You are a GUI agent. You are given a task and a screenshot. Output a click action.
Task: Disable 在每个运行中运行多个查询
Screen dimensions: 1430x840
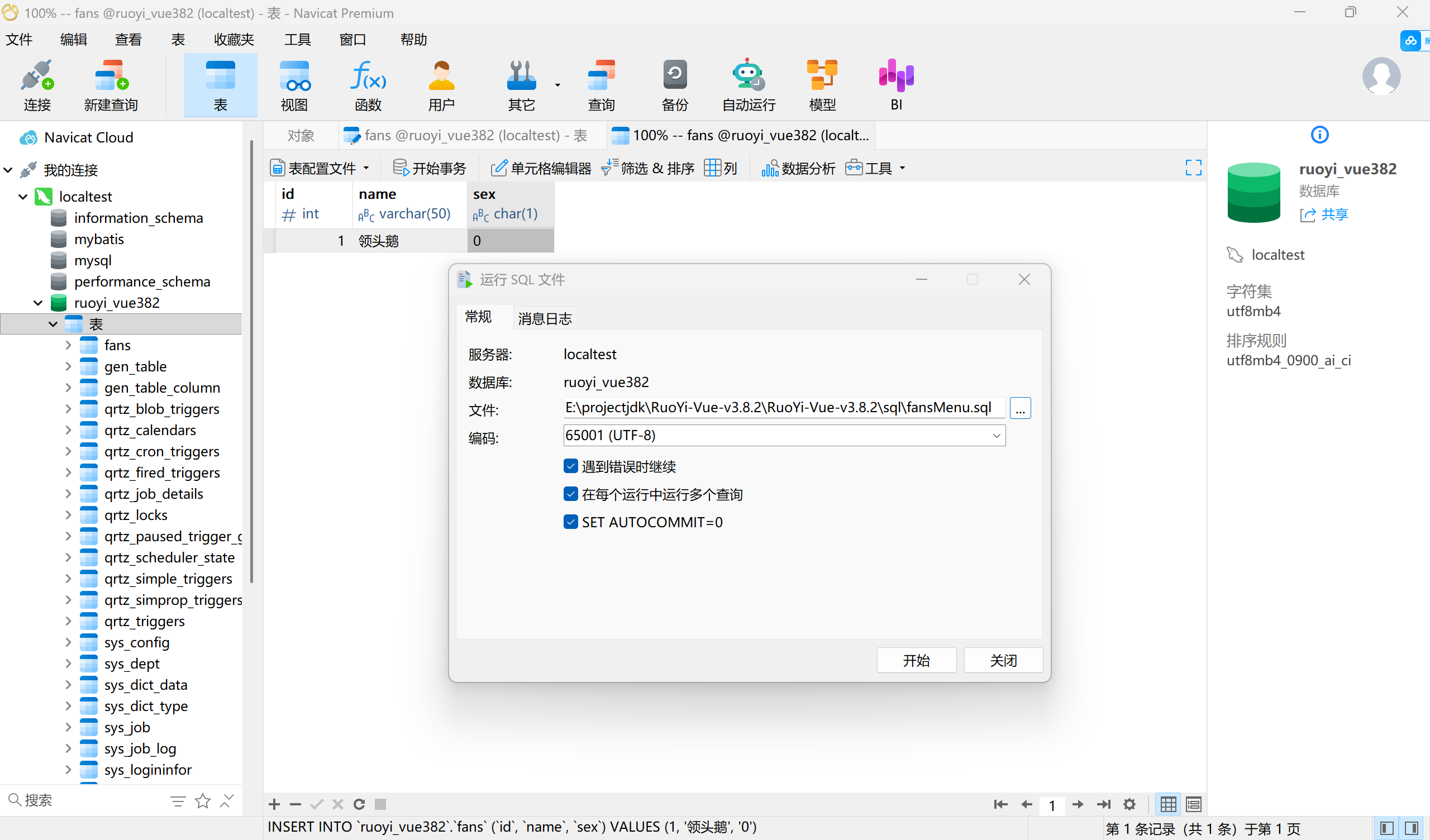click(571, 494)
